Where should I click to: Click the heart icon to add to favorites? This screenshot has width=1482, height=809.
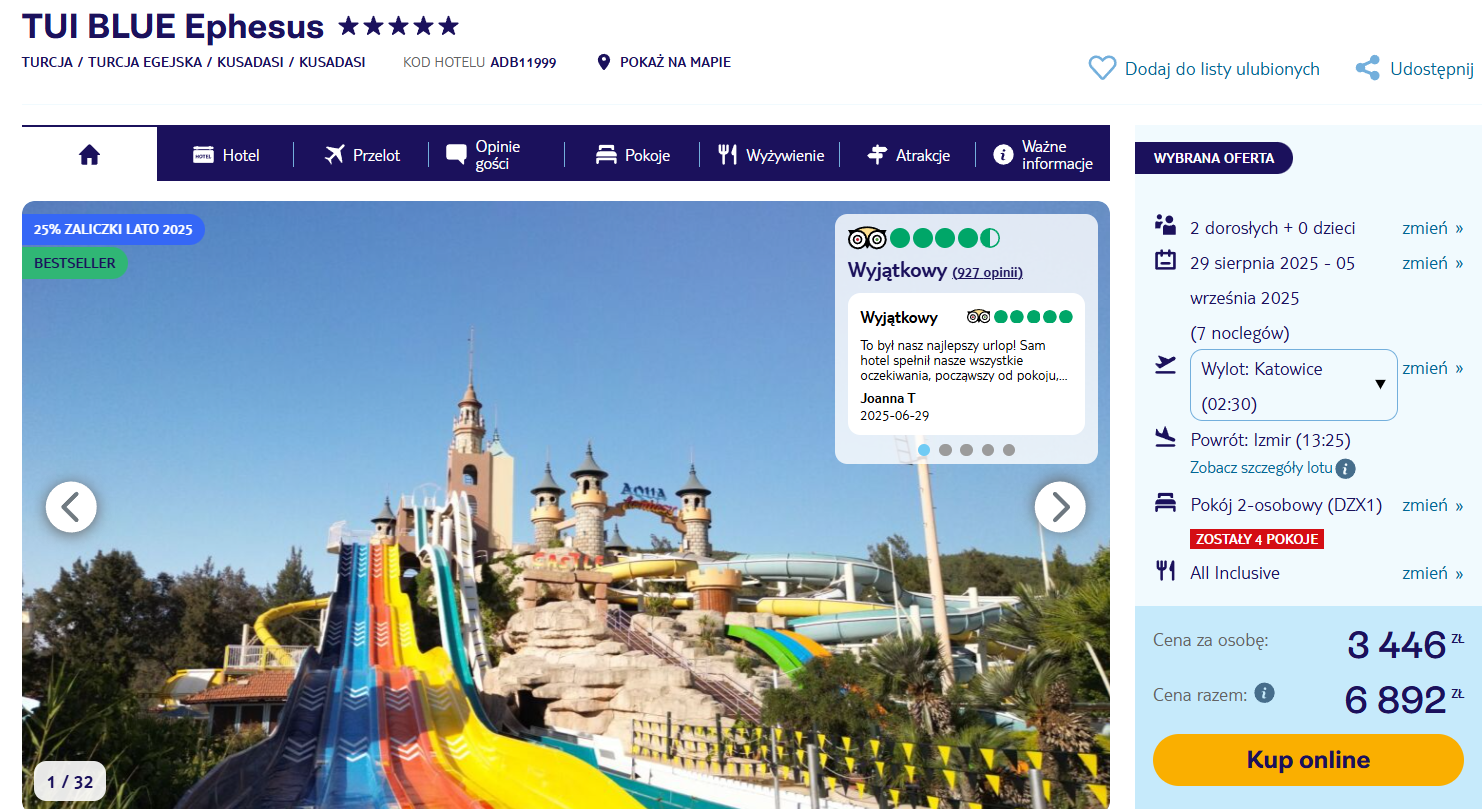[1101, 69]
